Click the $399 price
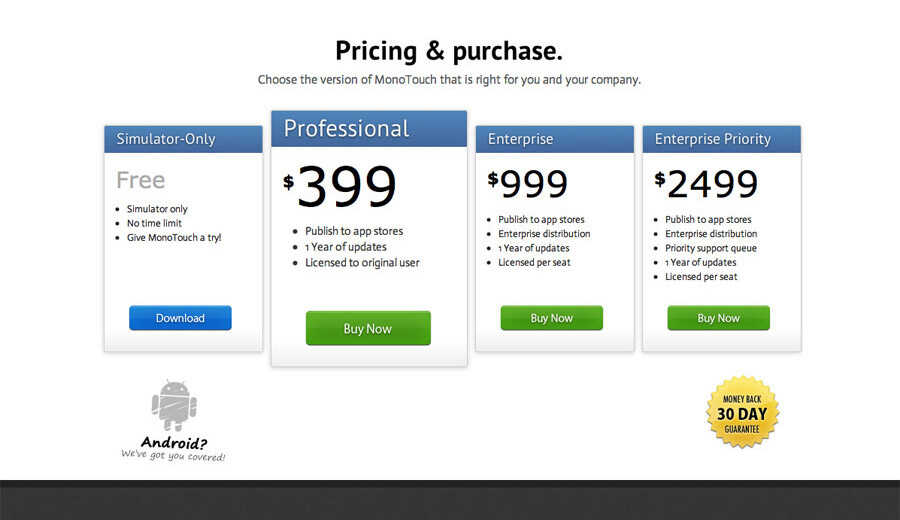Viewport: 900px width, 520px height. (x=340, y=186)
